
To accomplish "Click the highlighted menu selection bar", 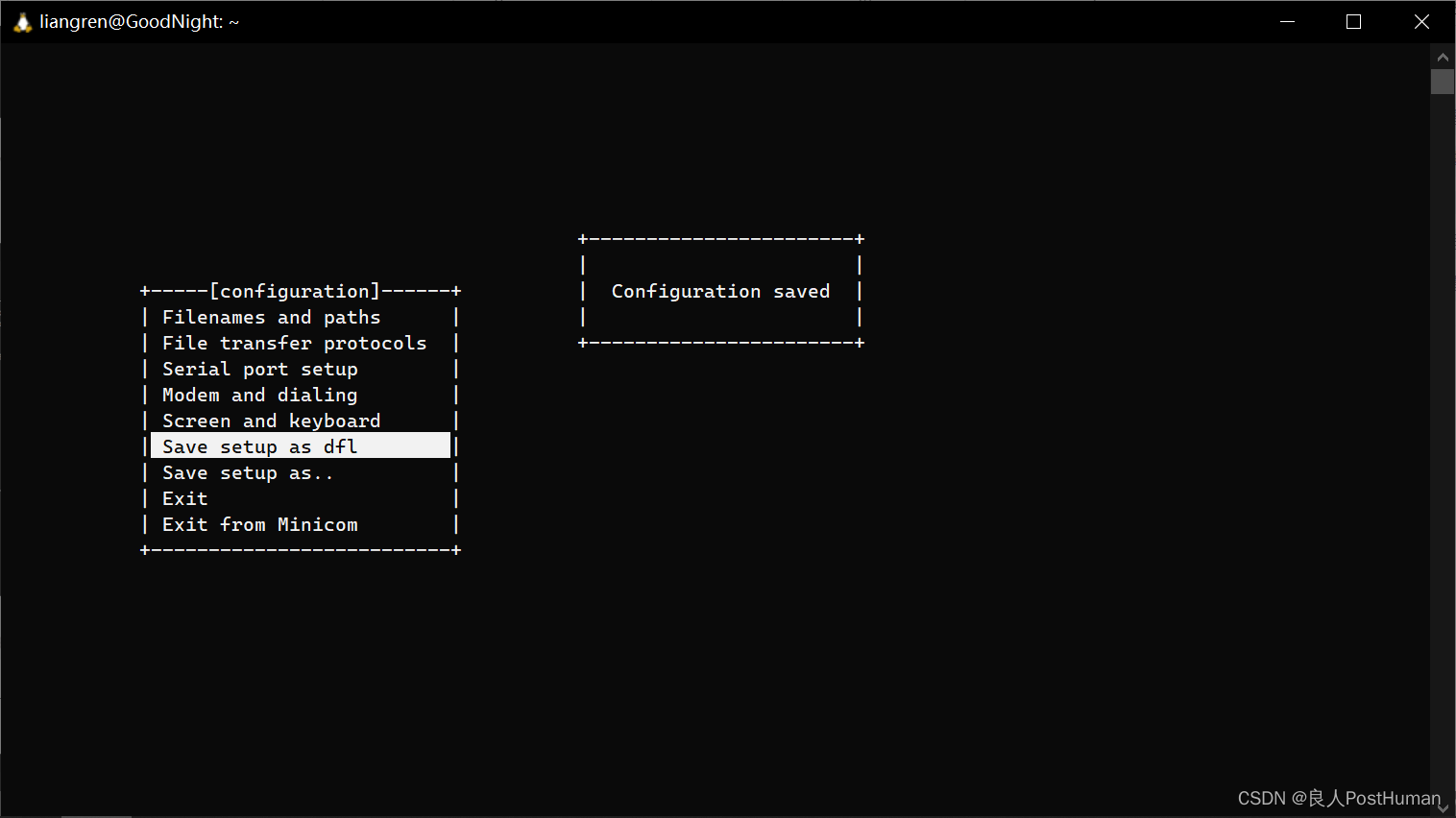I will (x=300, y=445).
